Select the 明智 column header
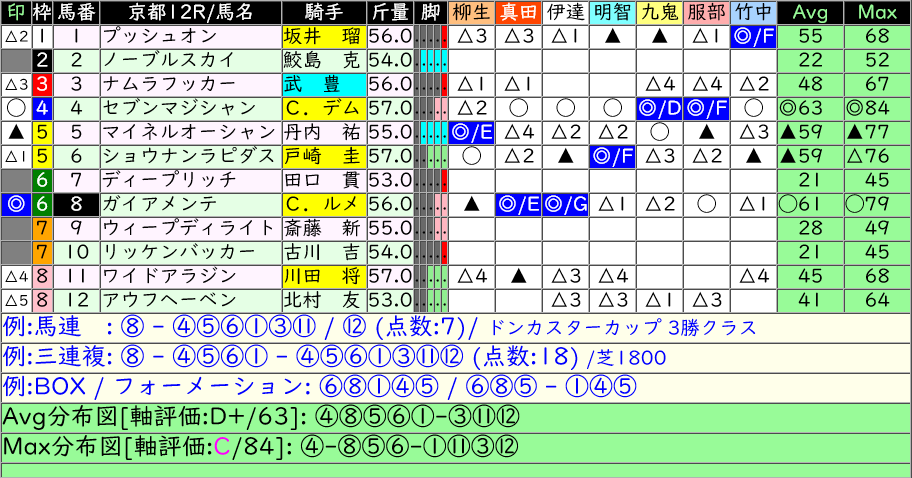This screenshot has width=912, height=478. coord(612,12)
